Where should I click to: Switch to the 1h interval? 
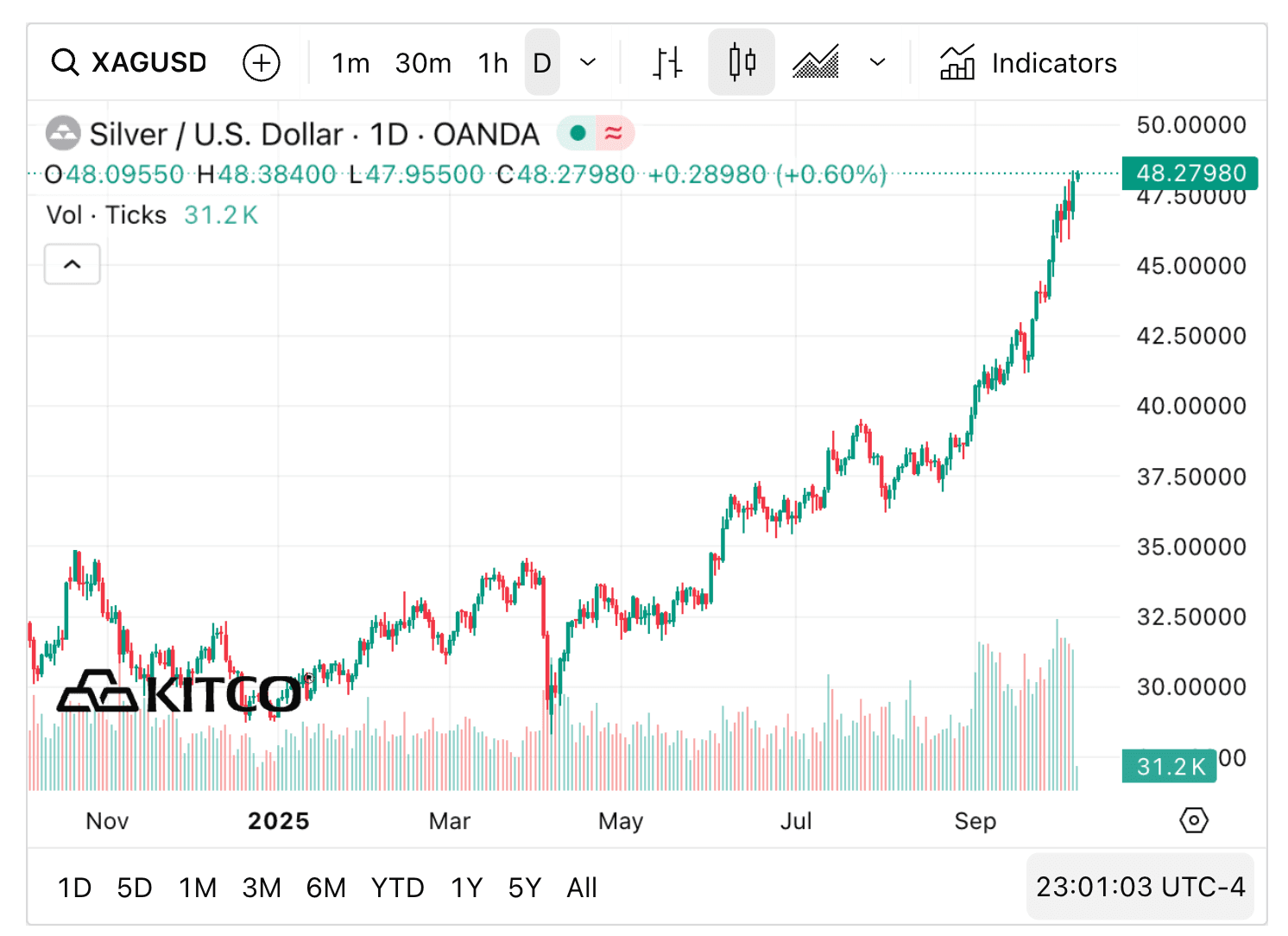tap(492, 62)
